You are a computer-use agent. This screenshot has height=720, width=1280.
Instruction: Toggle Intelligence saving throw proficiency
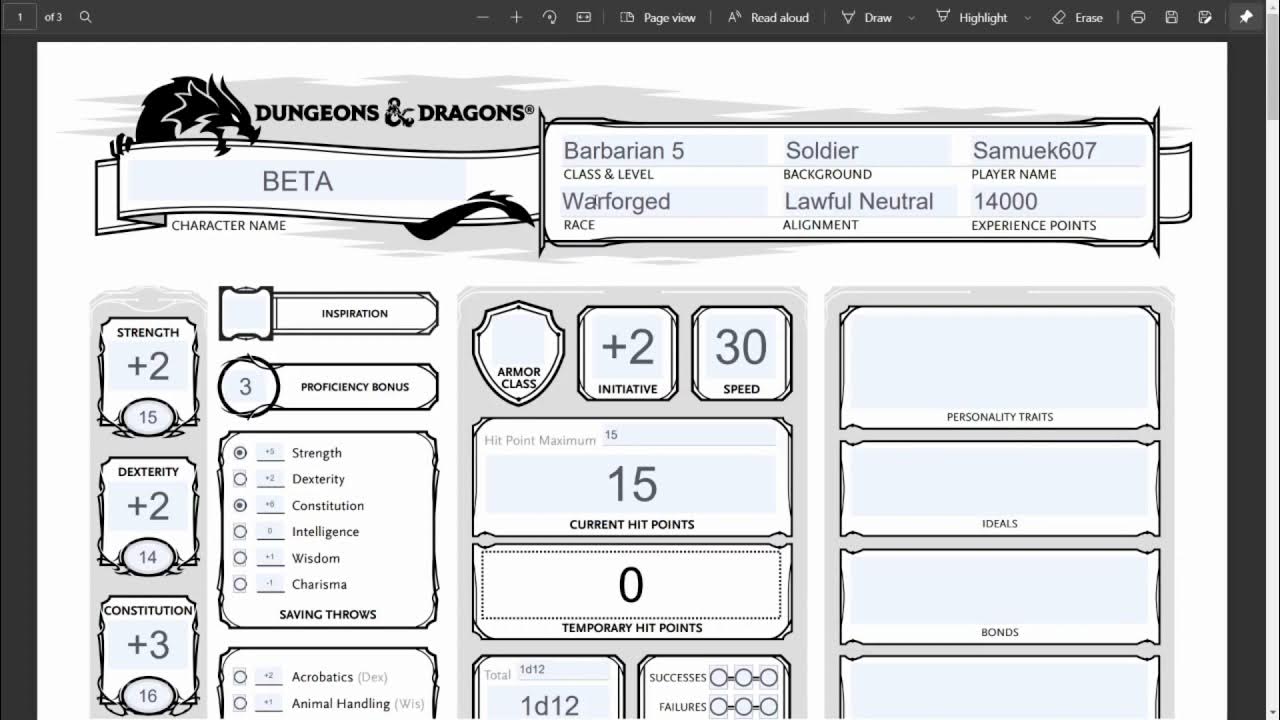click(x=240, y=531)
